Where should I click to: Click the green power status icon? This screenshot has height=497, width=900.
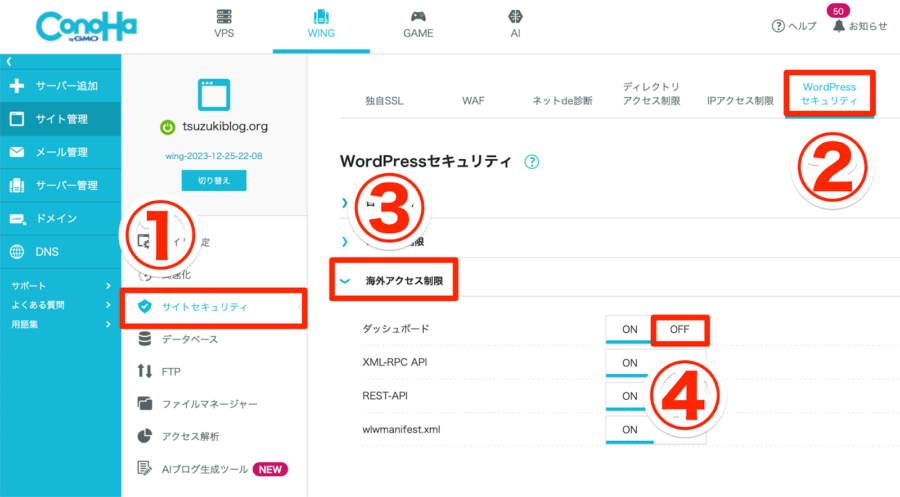(168, 127)
